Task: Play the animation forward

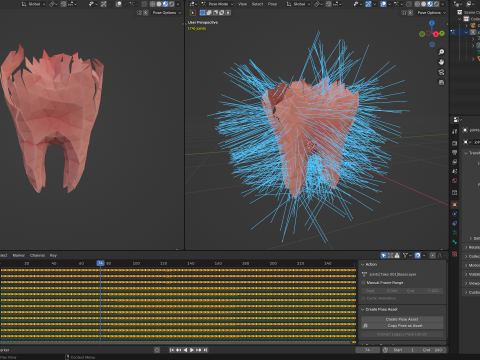Action: tap(192, 350)
